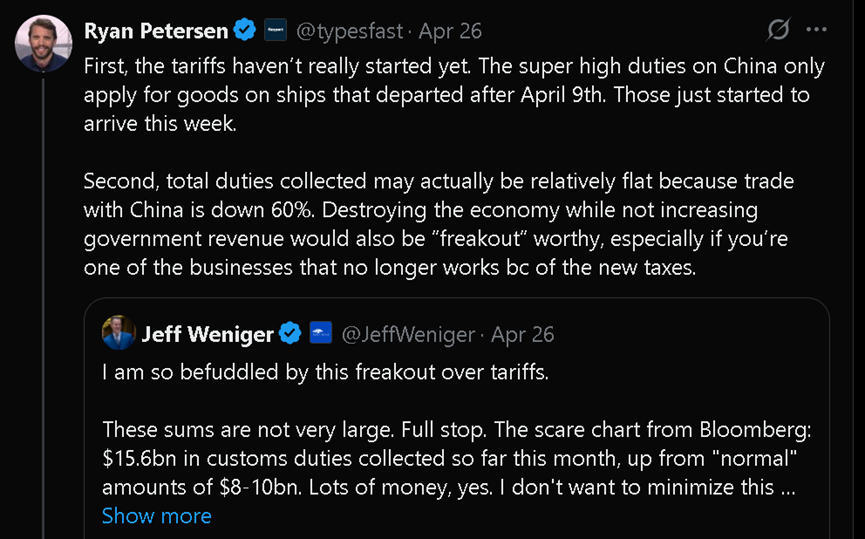
Task: Click the Apr 26 timestamp on Ryan's post
Action: (x=450, y=31)
